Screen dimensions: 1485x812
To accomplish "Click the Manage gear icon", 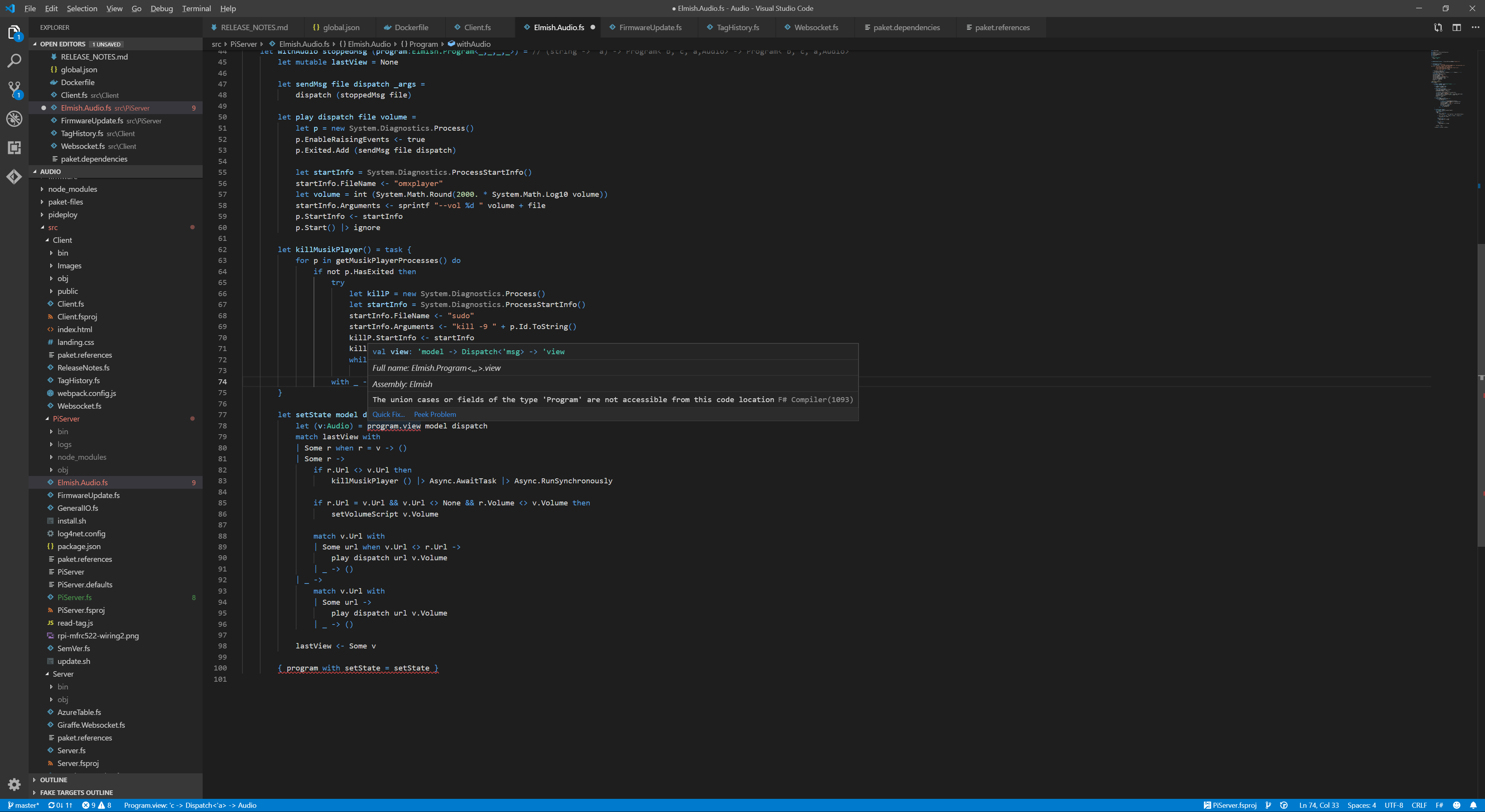I will [14, 784].
